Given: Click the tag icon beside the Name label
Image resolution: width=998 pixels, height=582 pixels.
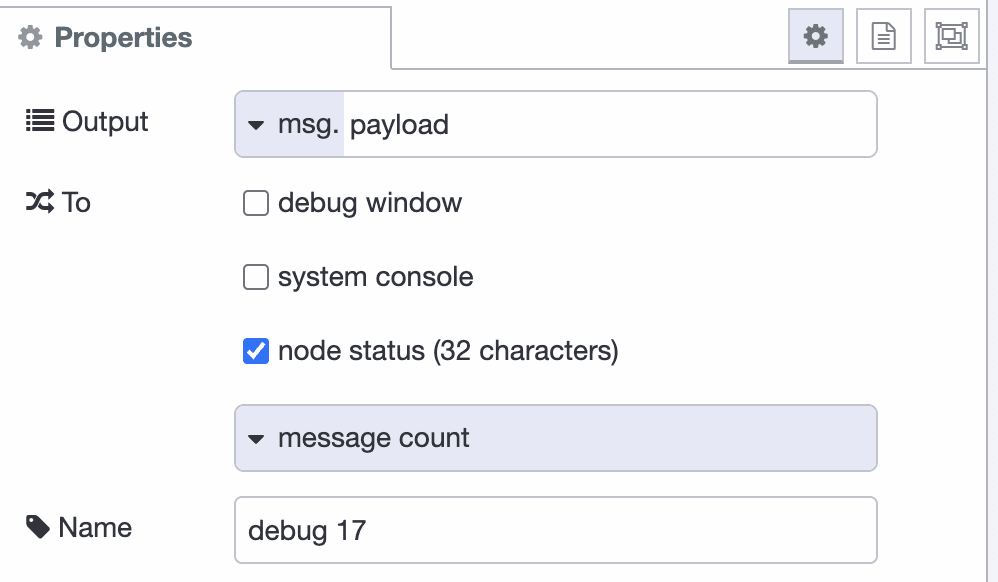Looking at the screenshot, I should (40, 527).
